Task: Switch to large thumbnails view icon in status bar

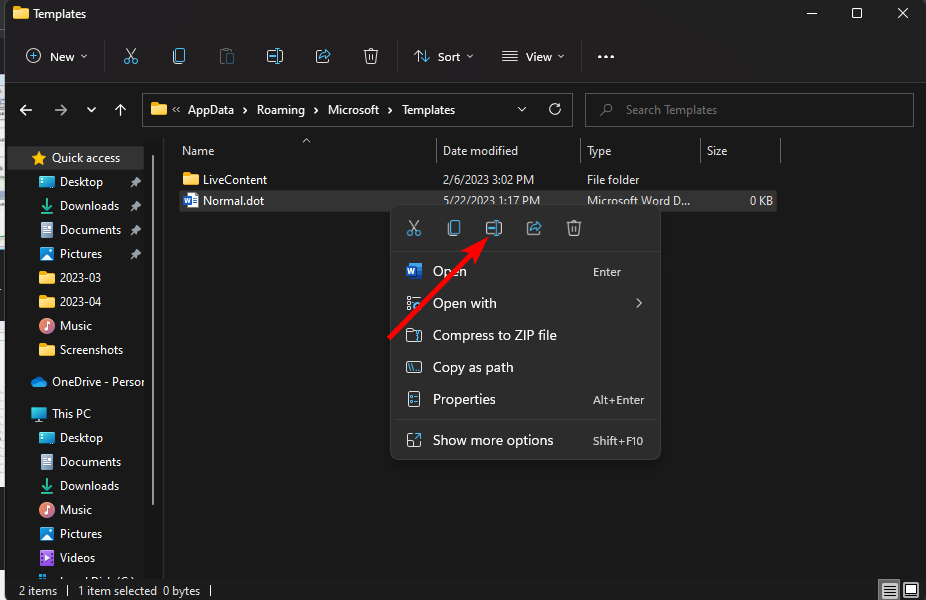Action: click(911, 590)
